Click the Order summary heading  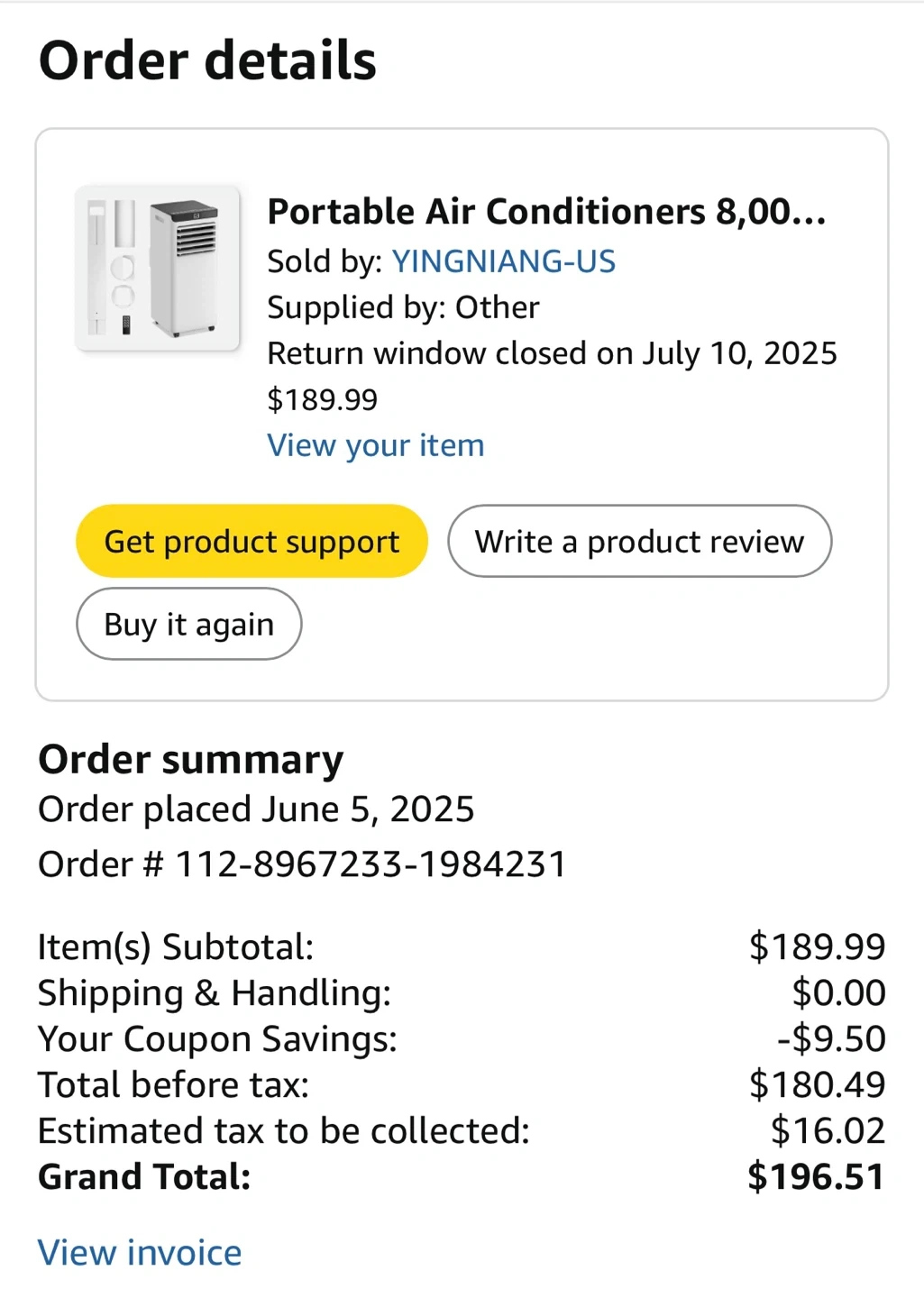pyautogui.click(x=190, y=760)
